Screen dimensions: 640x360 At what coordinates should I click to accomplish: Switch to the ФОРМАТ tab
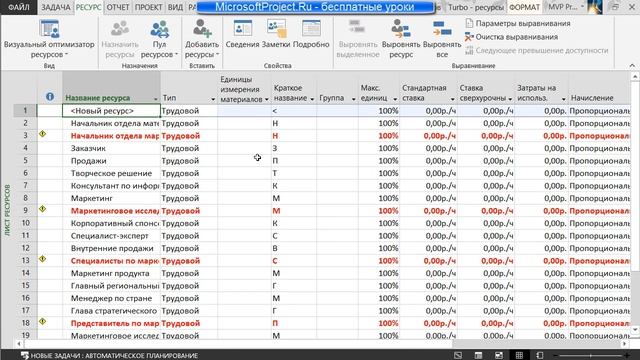(524, 7)
